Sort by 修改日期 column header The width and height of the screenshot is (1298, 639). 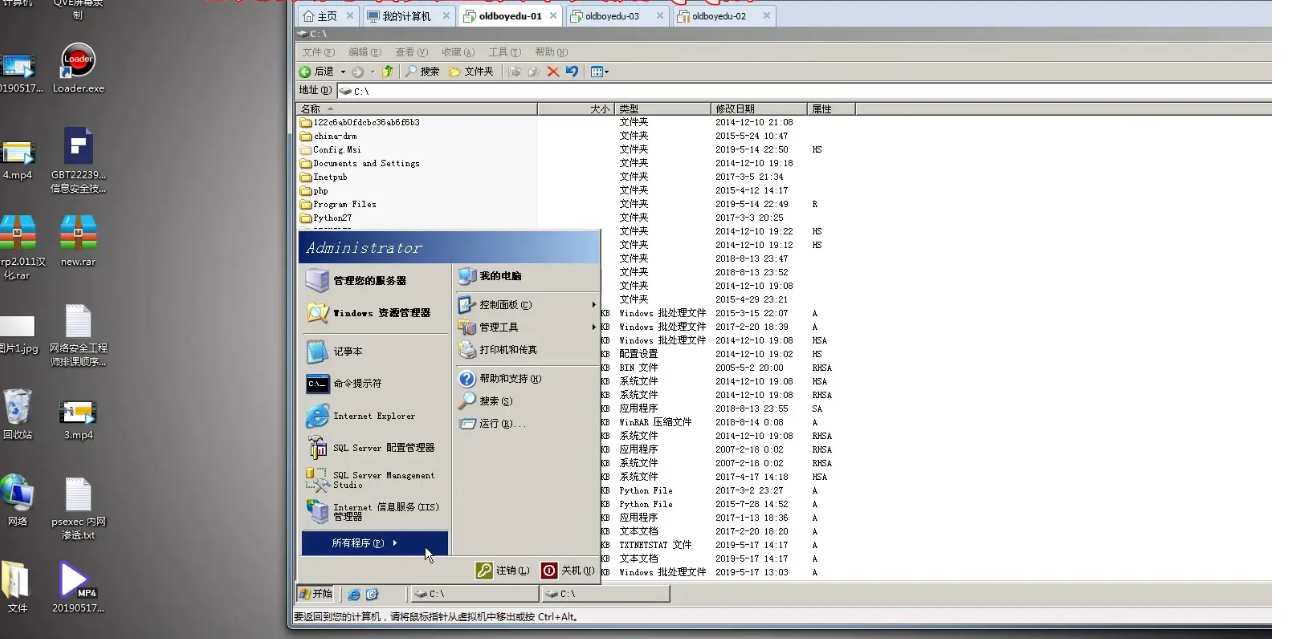(758, 109)
